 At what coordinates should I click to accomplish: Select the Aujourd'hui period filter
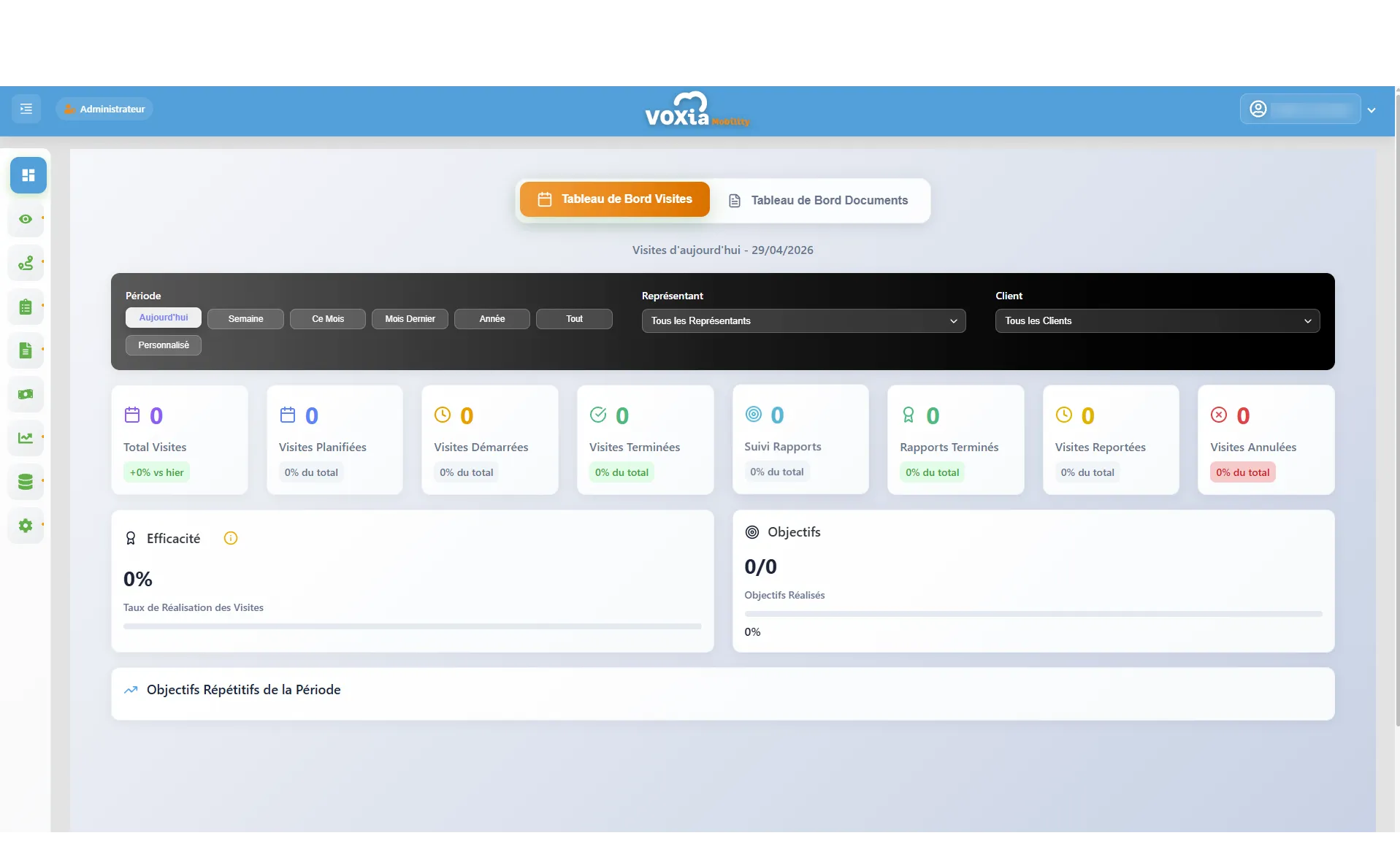click(x=164, y=318)
